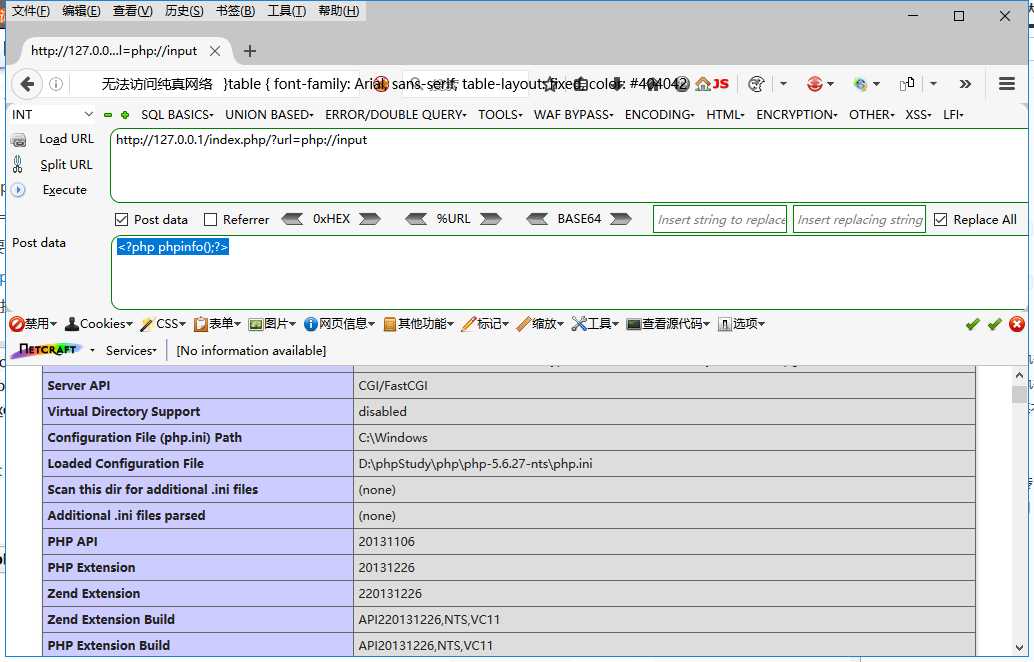Open the Netcraft Services dropdown

[x=131, y=351]
